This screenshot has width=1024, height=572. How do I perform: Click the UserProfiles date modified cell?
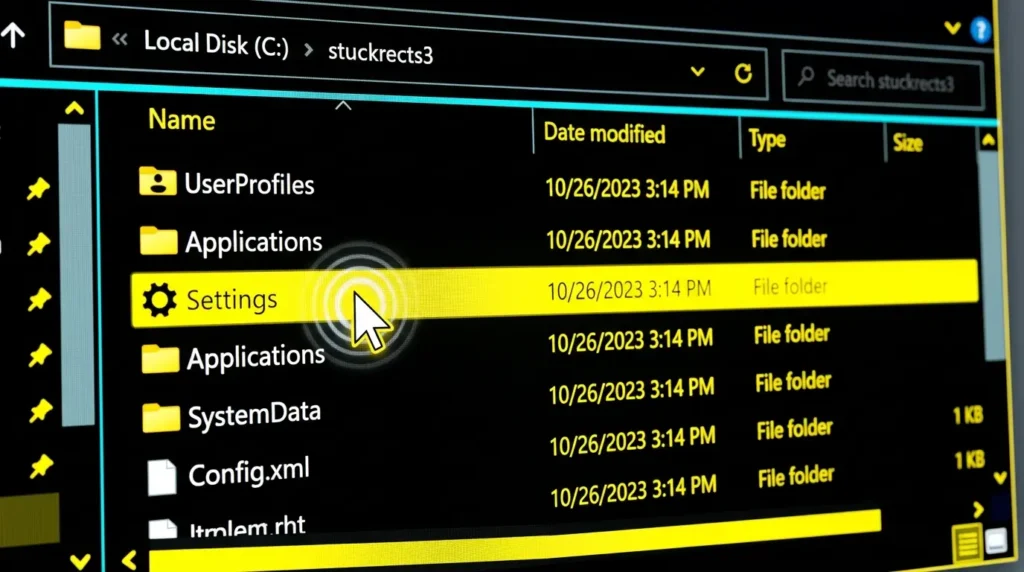point(627,189)
